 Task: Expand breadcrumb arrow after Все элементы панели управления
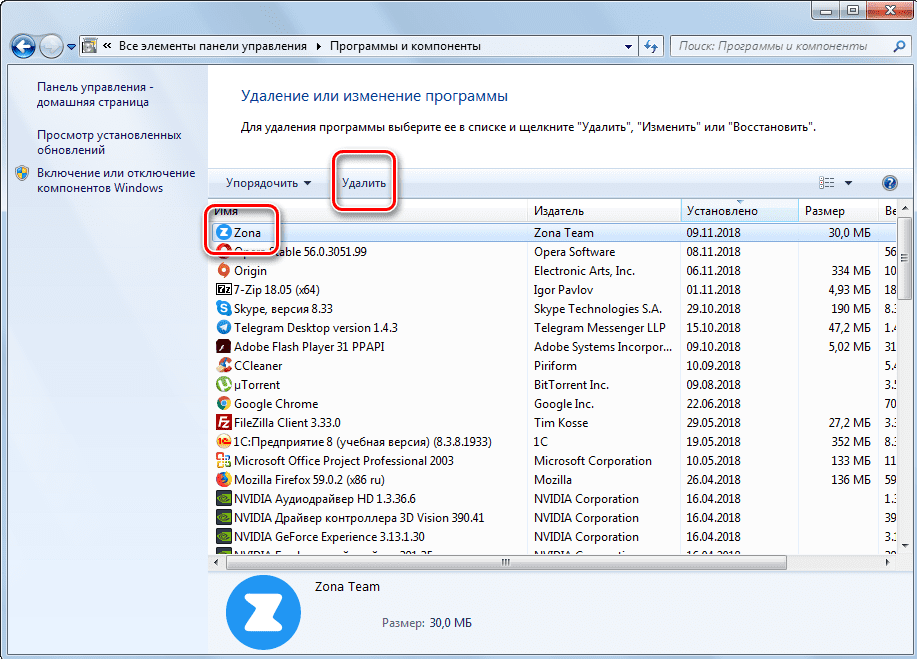319,46
